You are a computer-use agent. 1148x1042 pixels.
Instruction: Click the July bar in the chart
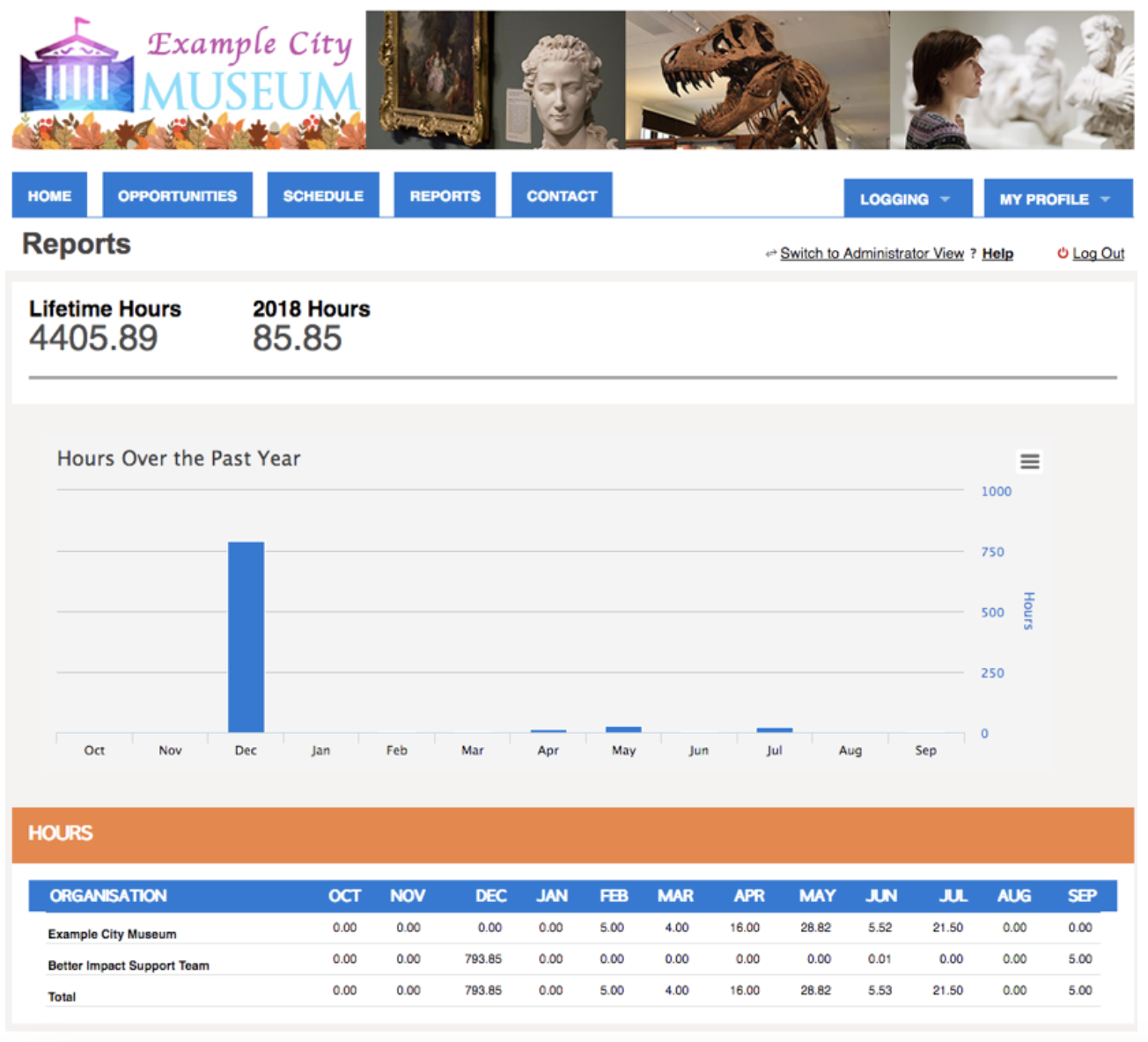[x=774, y=730]
